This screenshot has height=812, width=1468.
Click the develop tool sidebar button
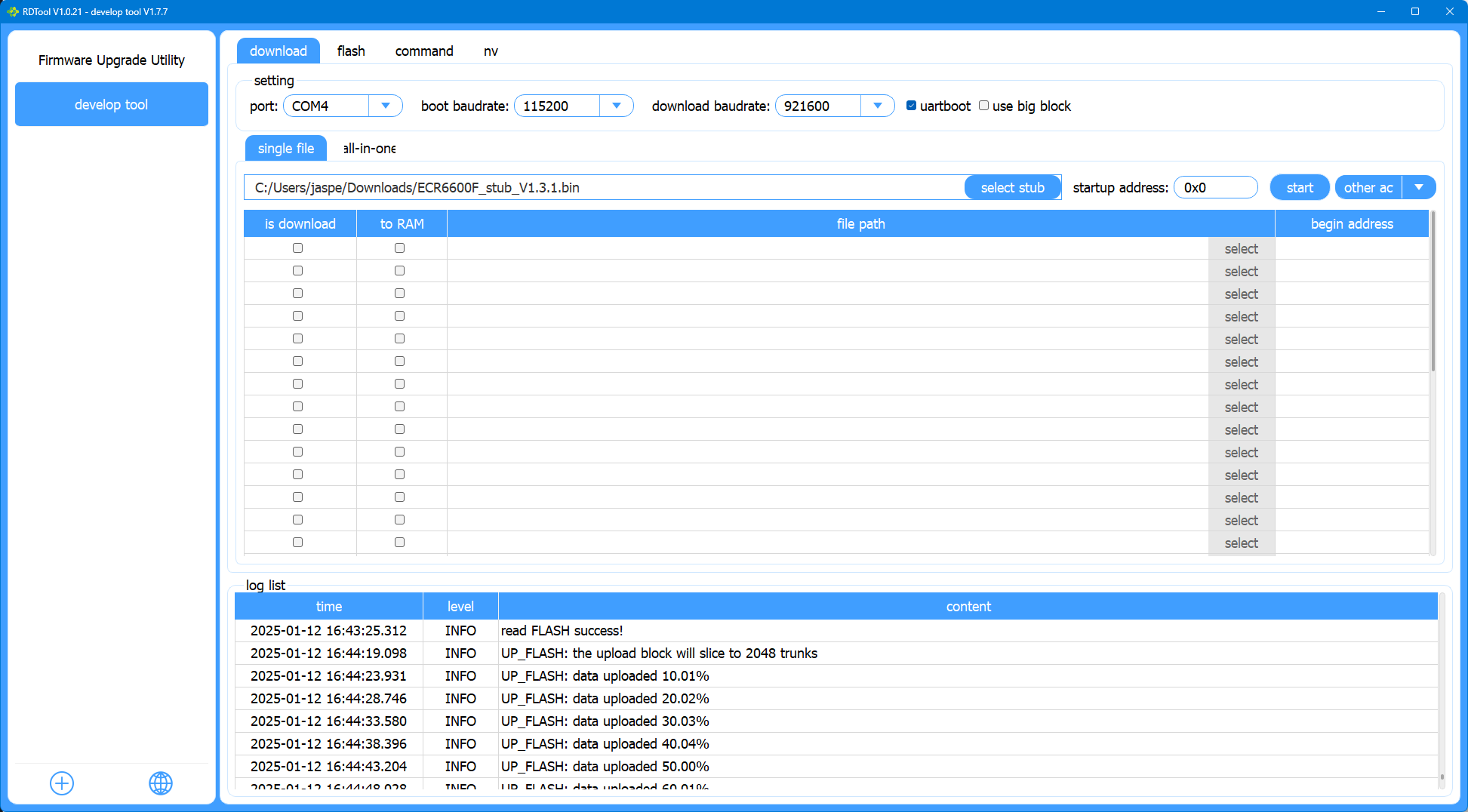click(x=112, y=104)
